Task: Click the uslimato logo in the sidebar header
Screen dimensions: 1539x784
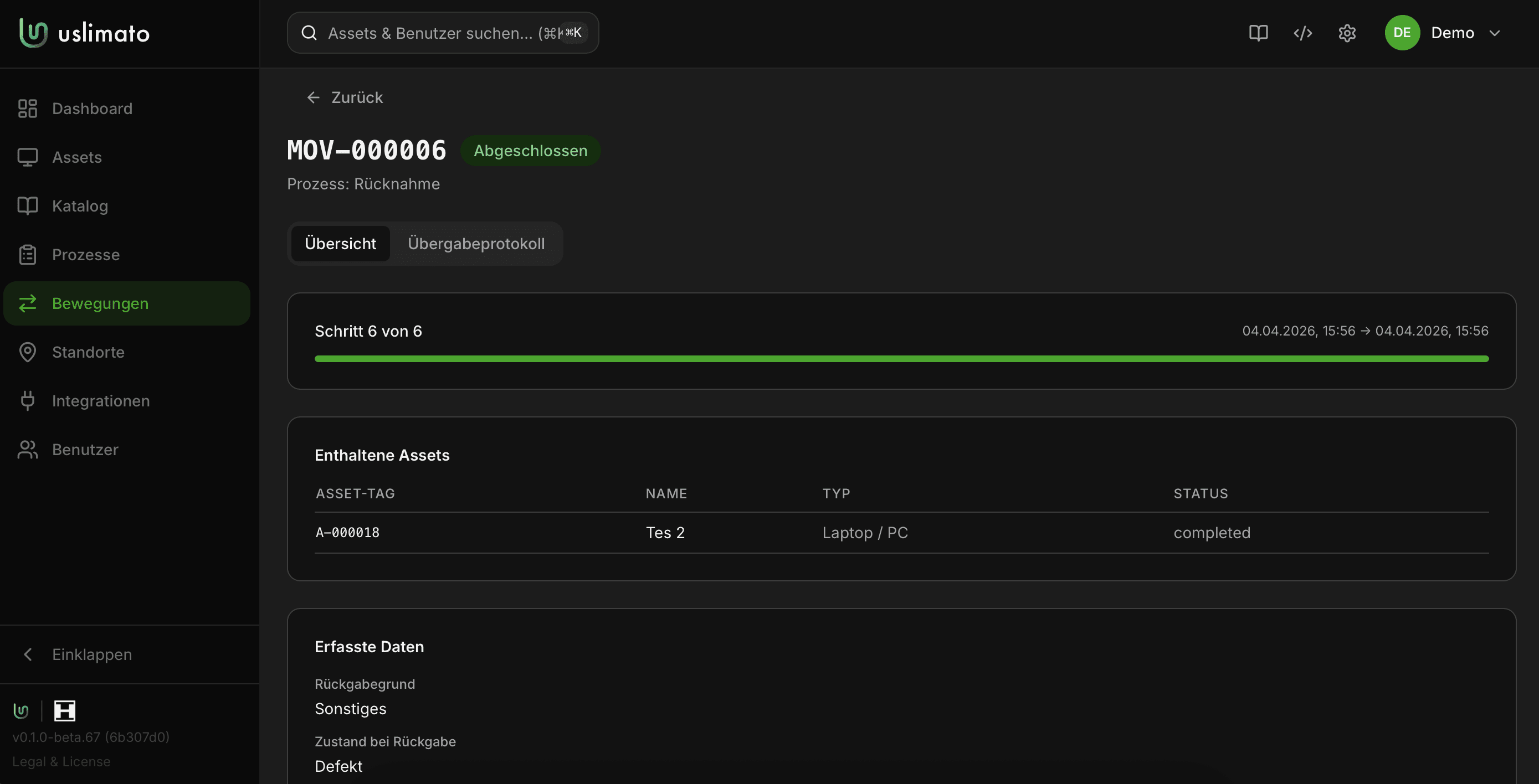Action: (x=84, y=33)
